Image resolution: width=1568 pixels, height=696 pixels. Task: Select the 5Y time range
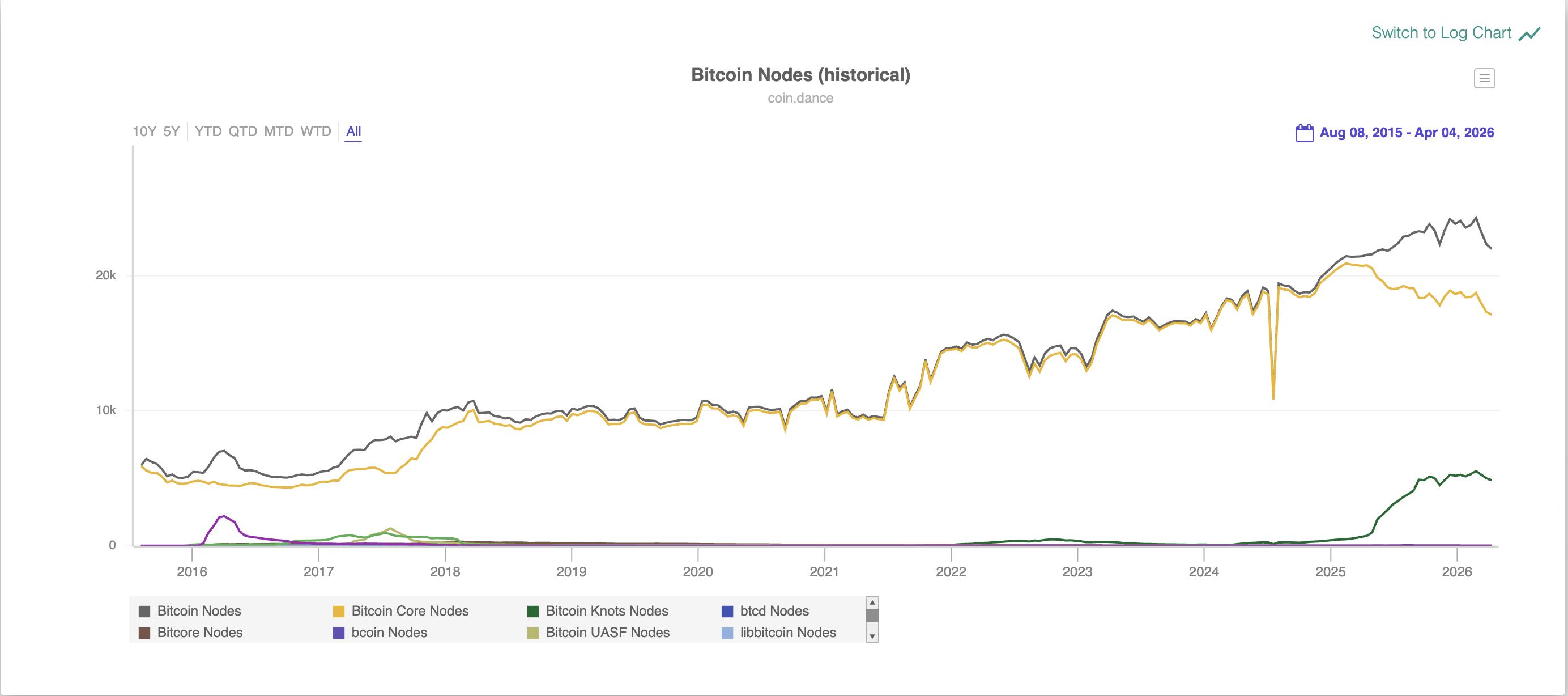171,130
